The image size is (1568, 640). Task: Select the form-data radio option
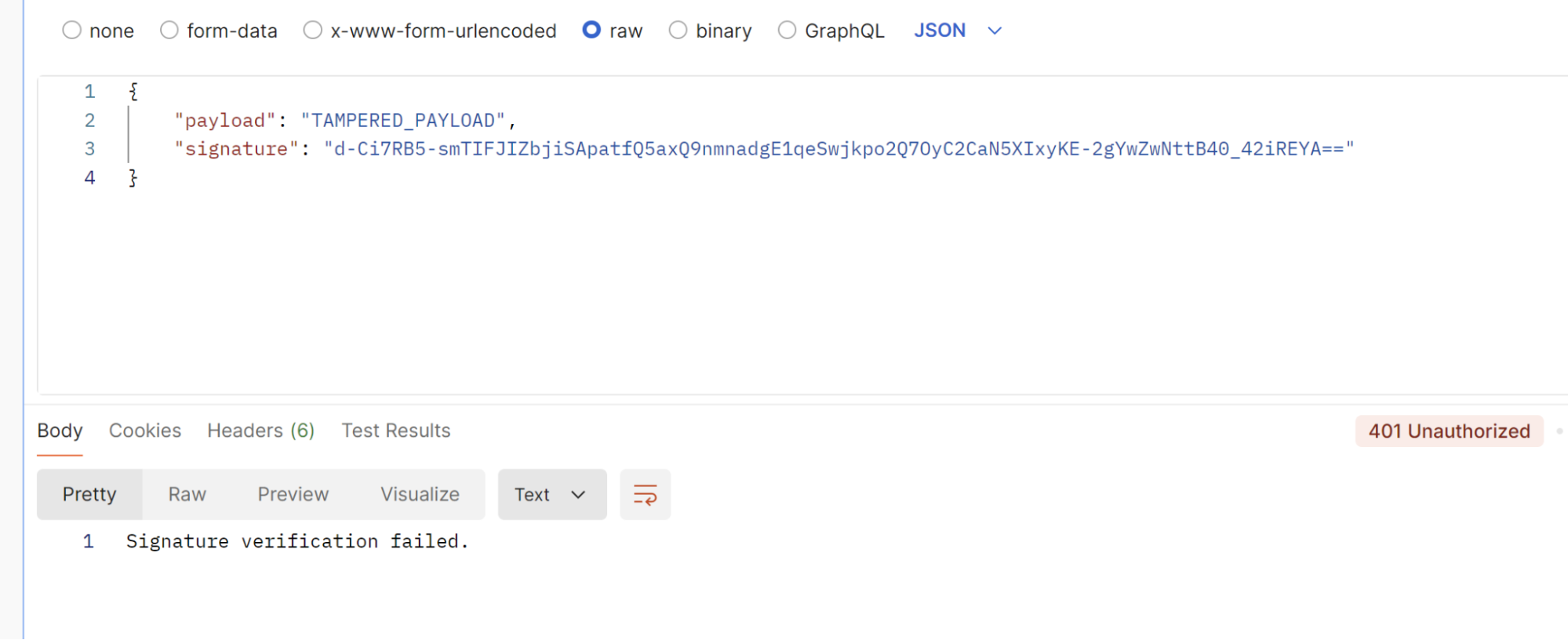pyautogui.click(x=169, y=31)
